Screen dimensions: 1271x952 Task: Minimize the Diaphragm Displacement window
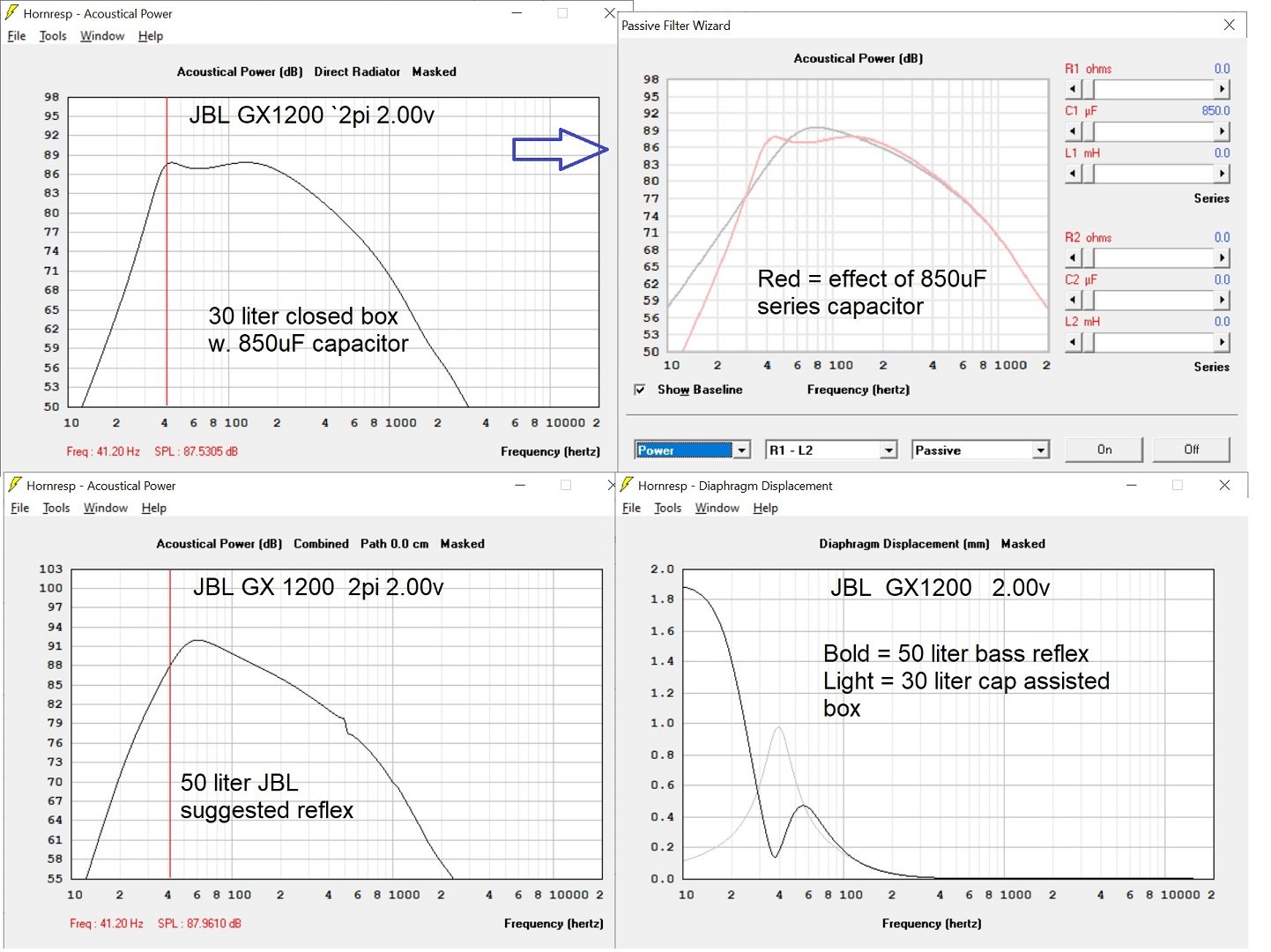(x=1132, y=485)
